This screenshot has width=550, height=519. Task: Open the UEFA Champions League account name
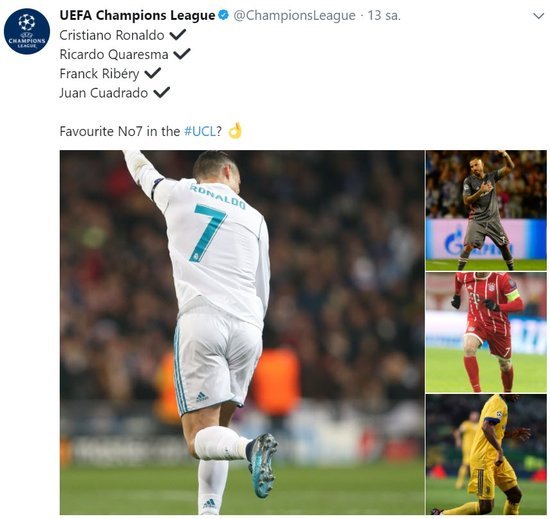coord(137,15)
